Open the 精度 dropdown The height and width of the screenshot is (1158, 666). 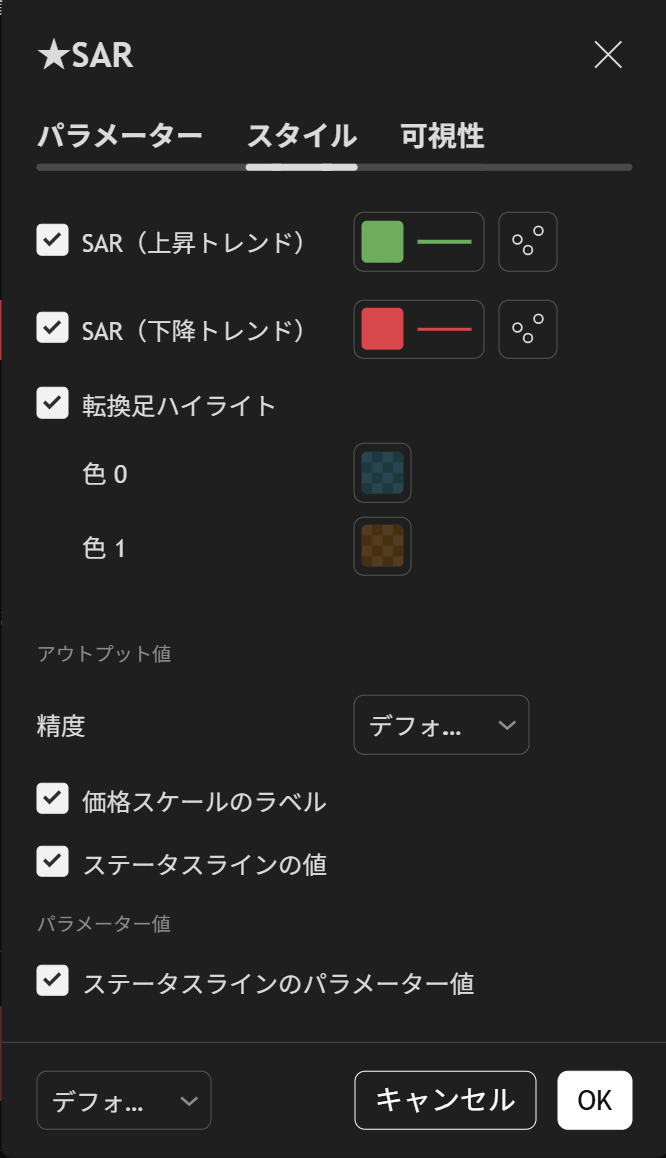tap(441, 725)
